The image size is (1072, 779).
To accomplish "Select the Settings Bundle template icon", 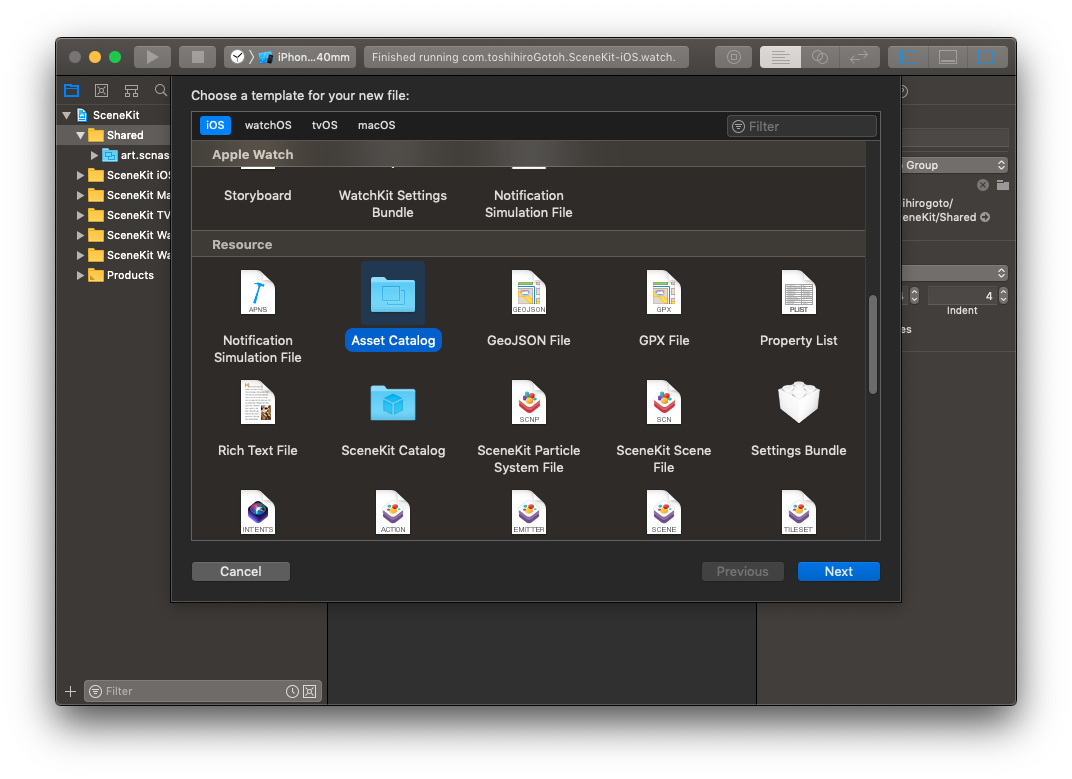I will (798, 402).
